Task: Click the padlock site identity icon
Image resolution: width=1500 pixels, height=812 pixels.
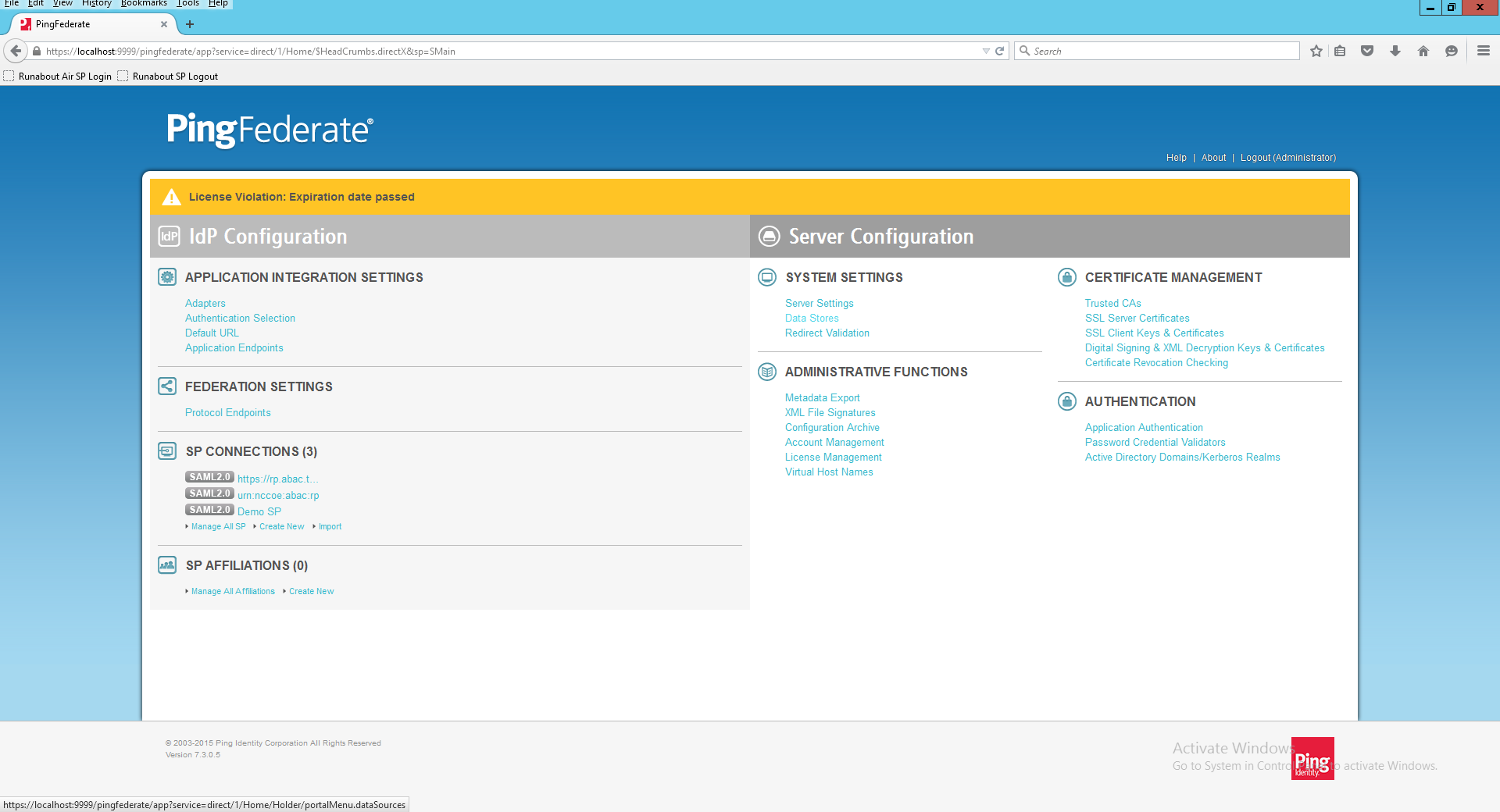Action: [37, 51]
